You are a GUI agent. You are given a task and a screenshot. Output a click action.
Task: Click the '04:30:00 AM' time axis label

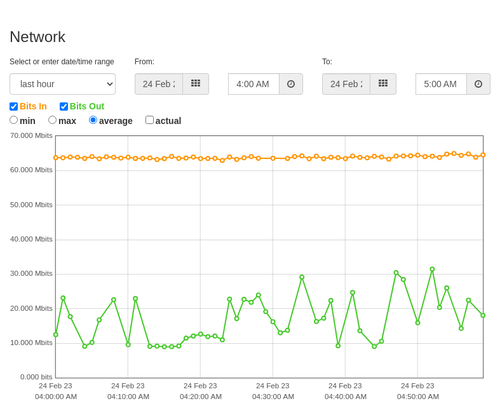coord(273,397)
